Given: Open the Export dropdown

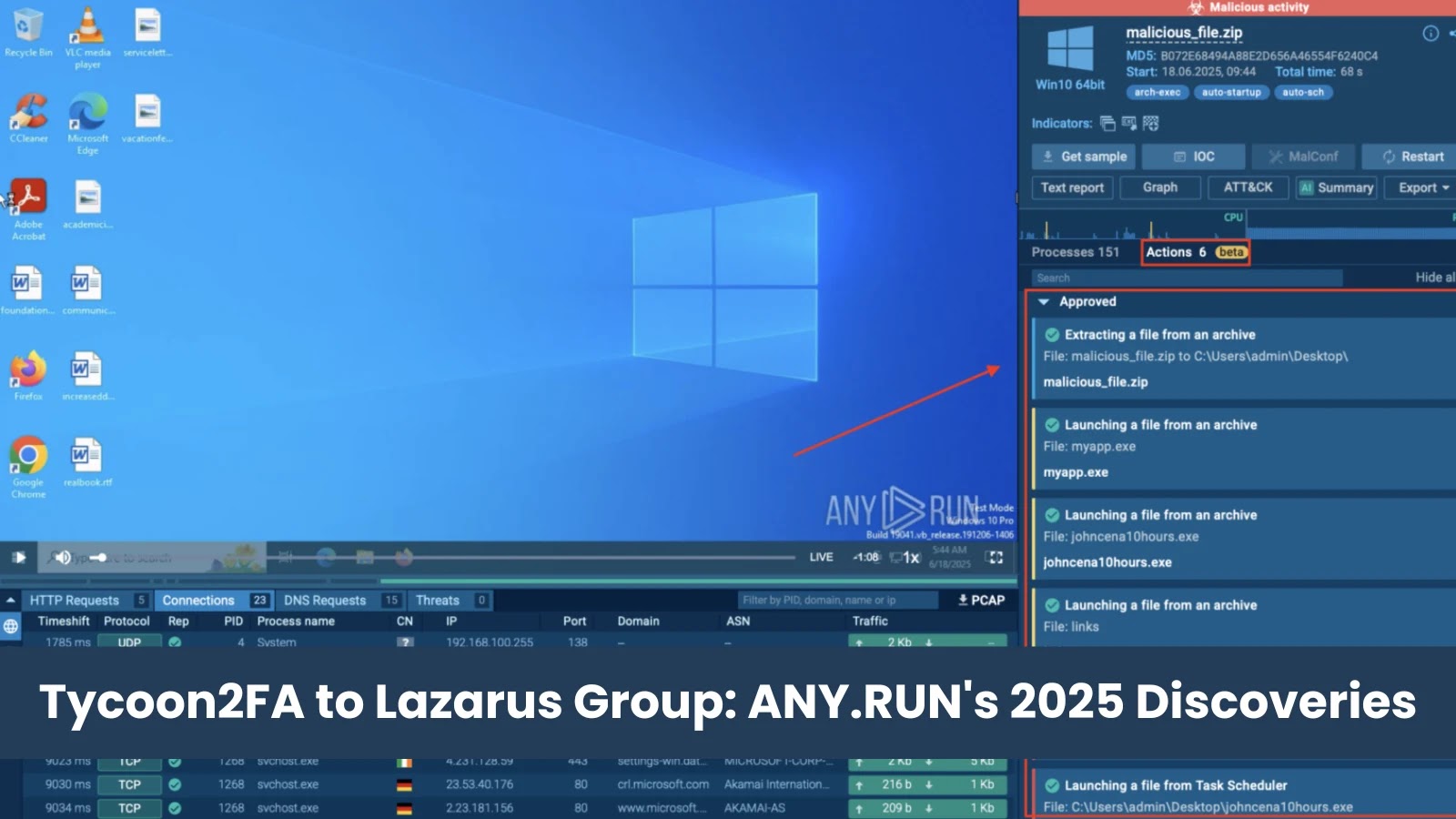Looking at the screenshot, I should [x=1419, y=187].
